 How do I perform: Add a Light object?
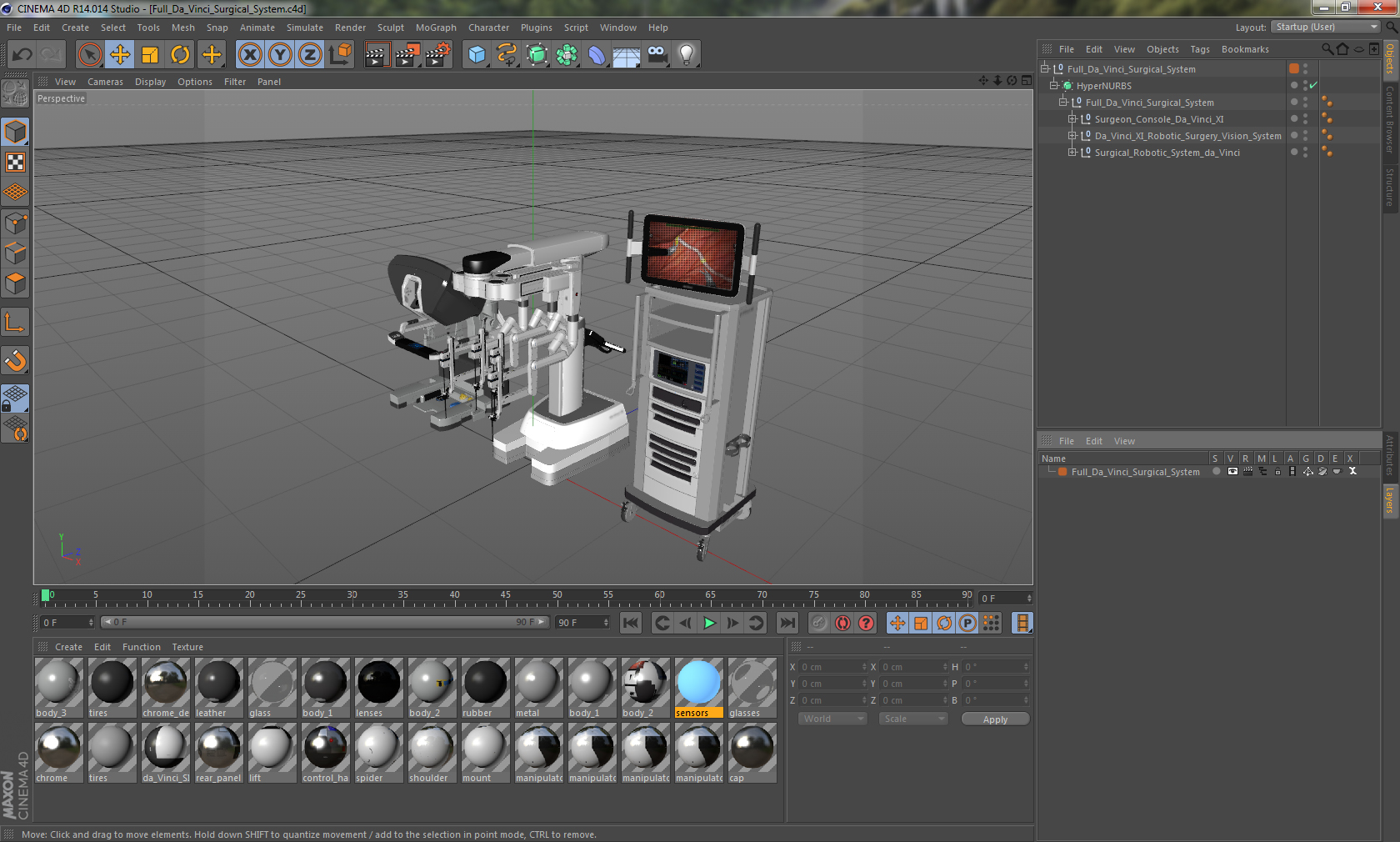click(x=687, y=55)
